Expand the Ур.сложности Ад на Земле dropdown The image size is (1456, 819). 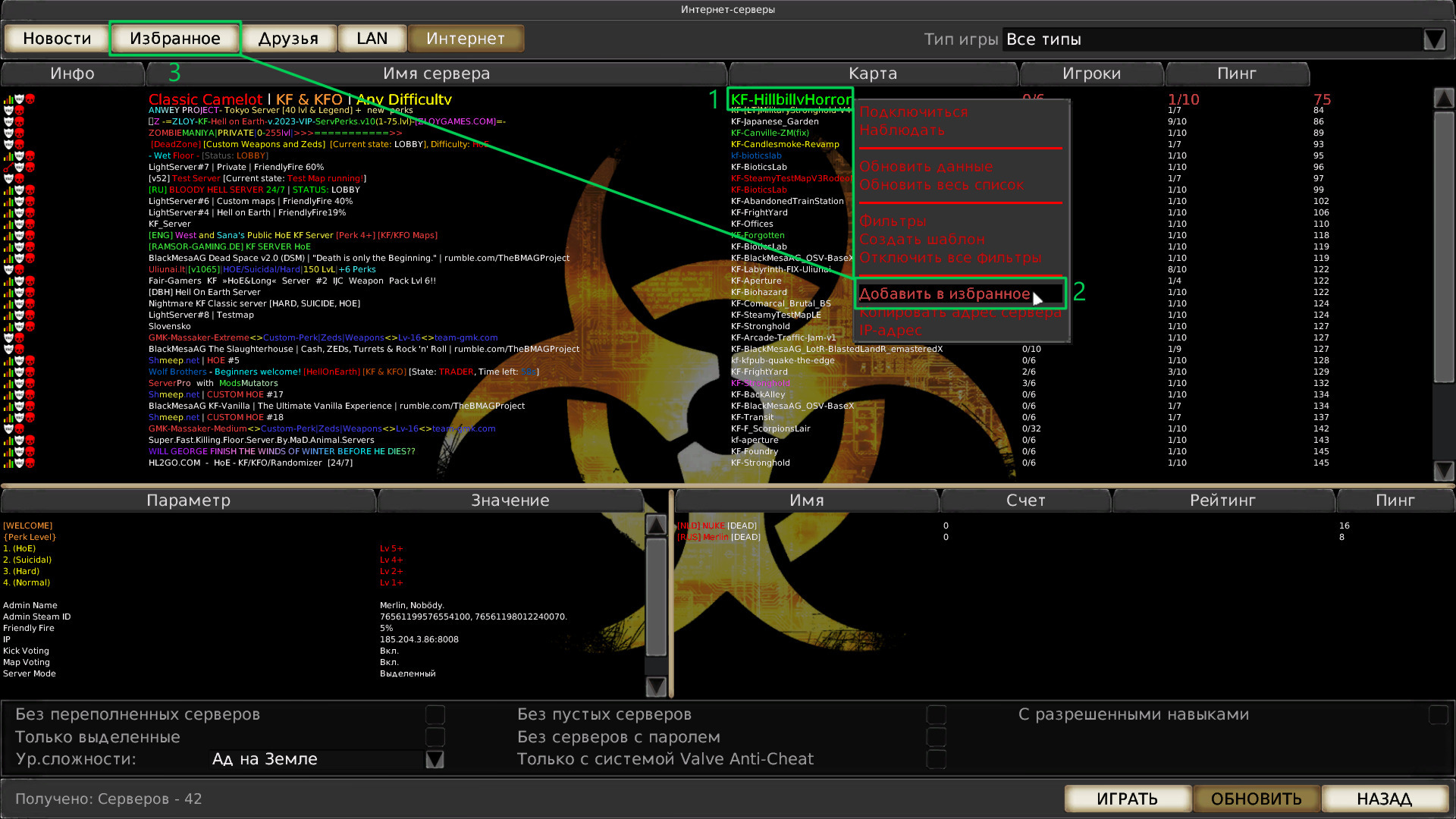tap(435, 759)
